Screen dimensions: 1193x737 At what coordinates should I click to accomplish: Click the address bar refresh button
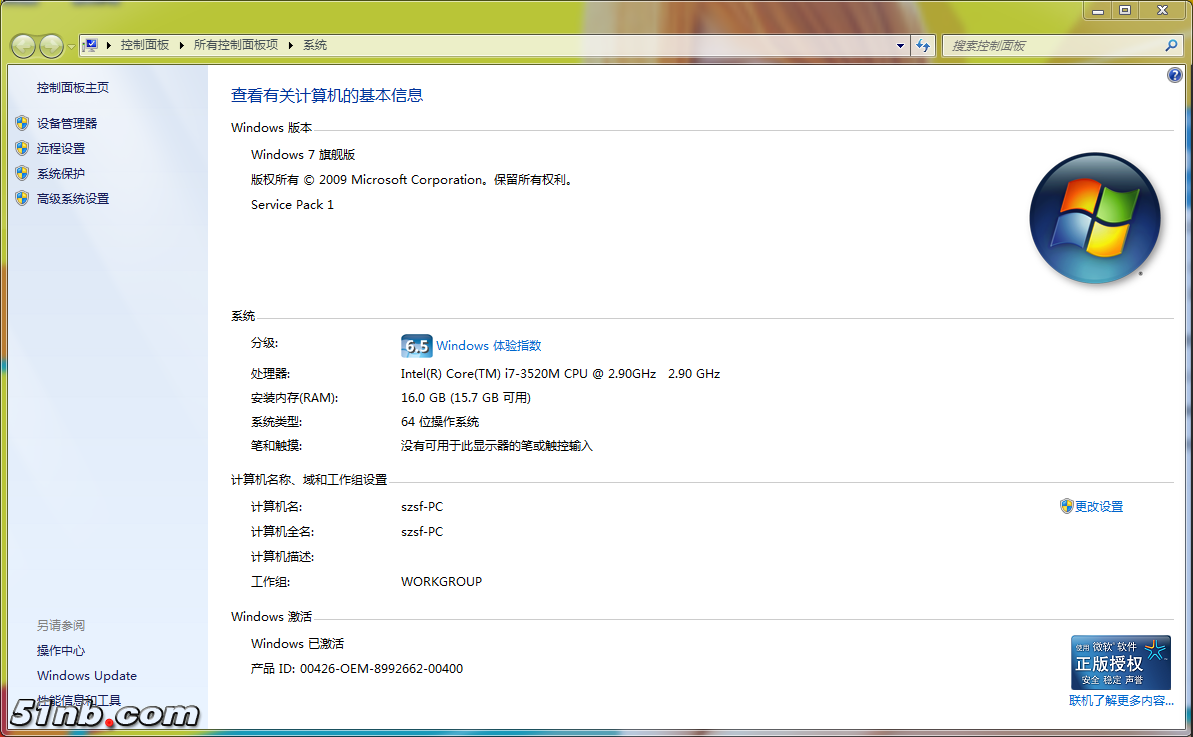point(923,45)
